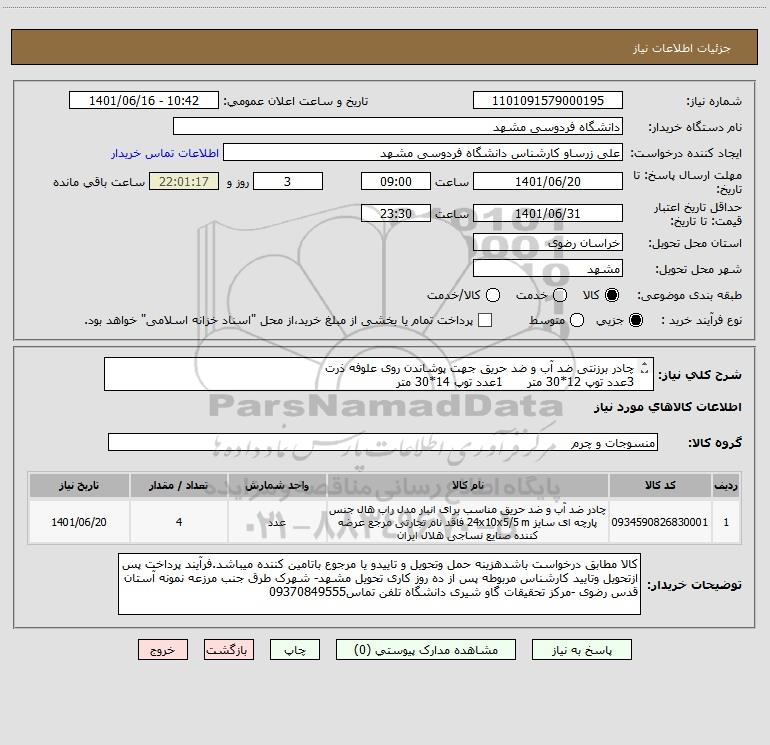
Task: Click the شماره نیاز field 1101091579000195
Action: pos(548,100)
